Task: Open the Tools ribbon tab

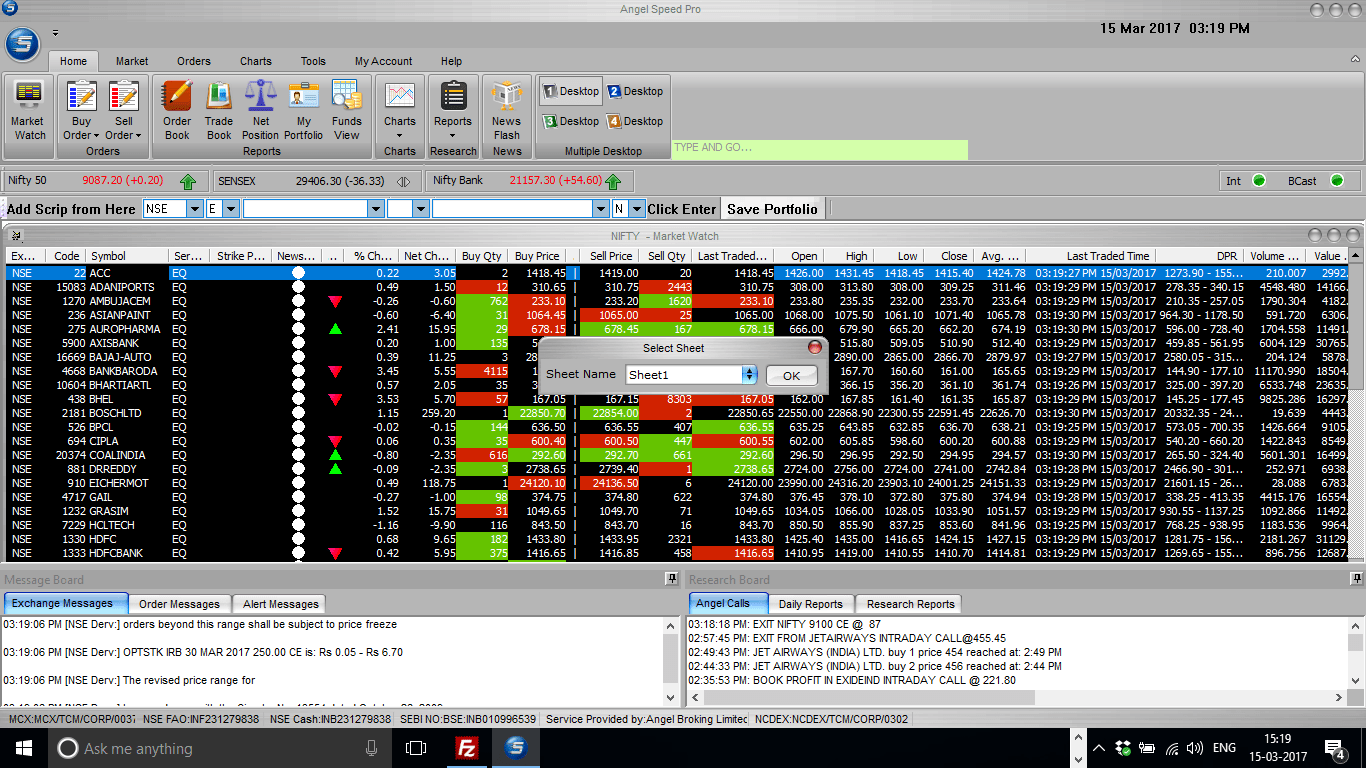Action: point(313,61)
